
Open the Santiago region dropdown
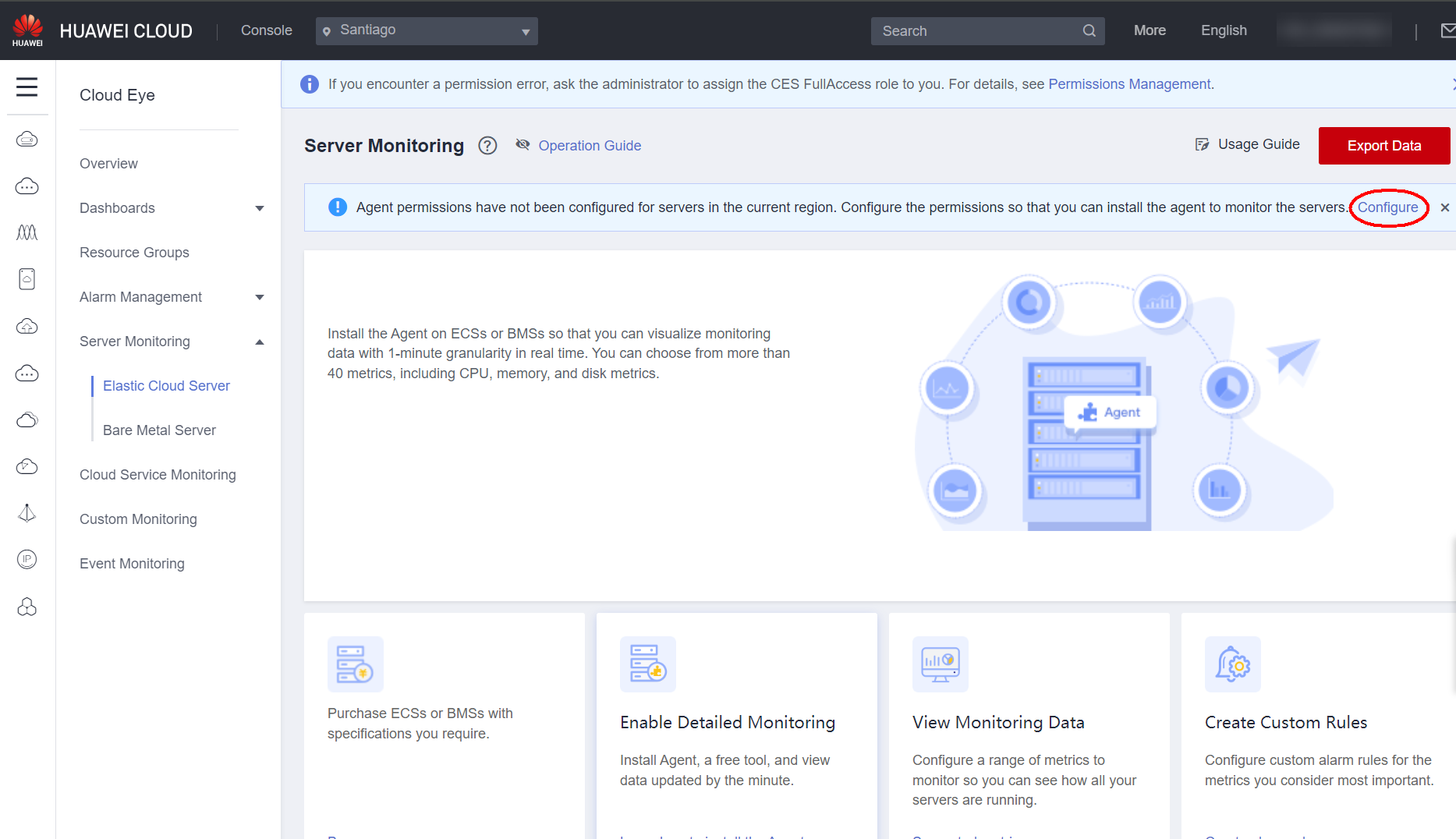tap(427, 30)
